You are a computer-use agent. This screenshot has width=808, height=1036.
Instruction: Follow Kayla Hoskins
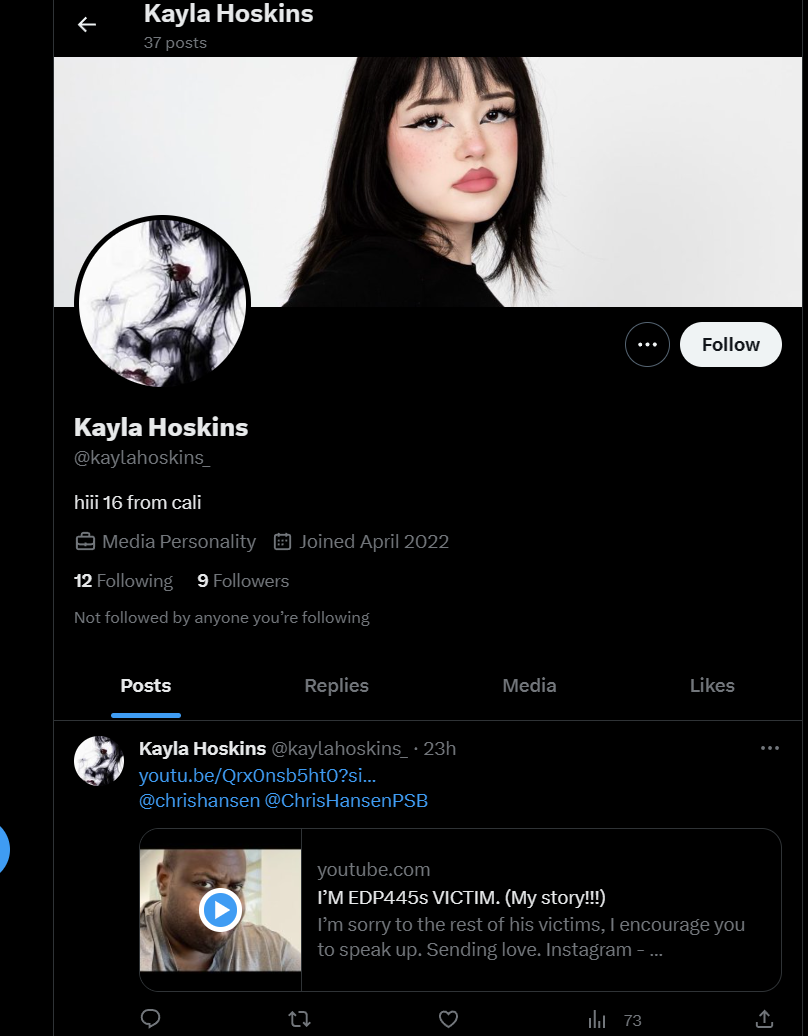pos(731,344)
